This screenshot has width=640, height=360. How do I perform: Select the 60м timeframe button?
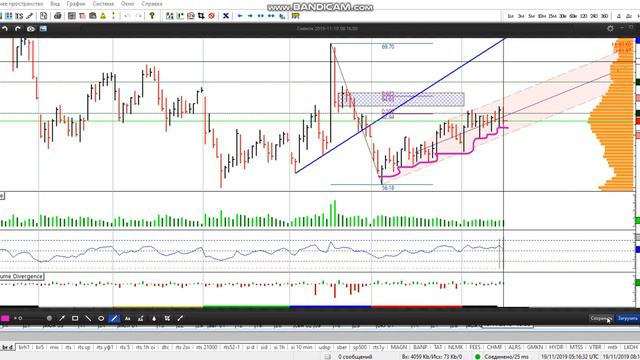point(573,16)
